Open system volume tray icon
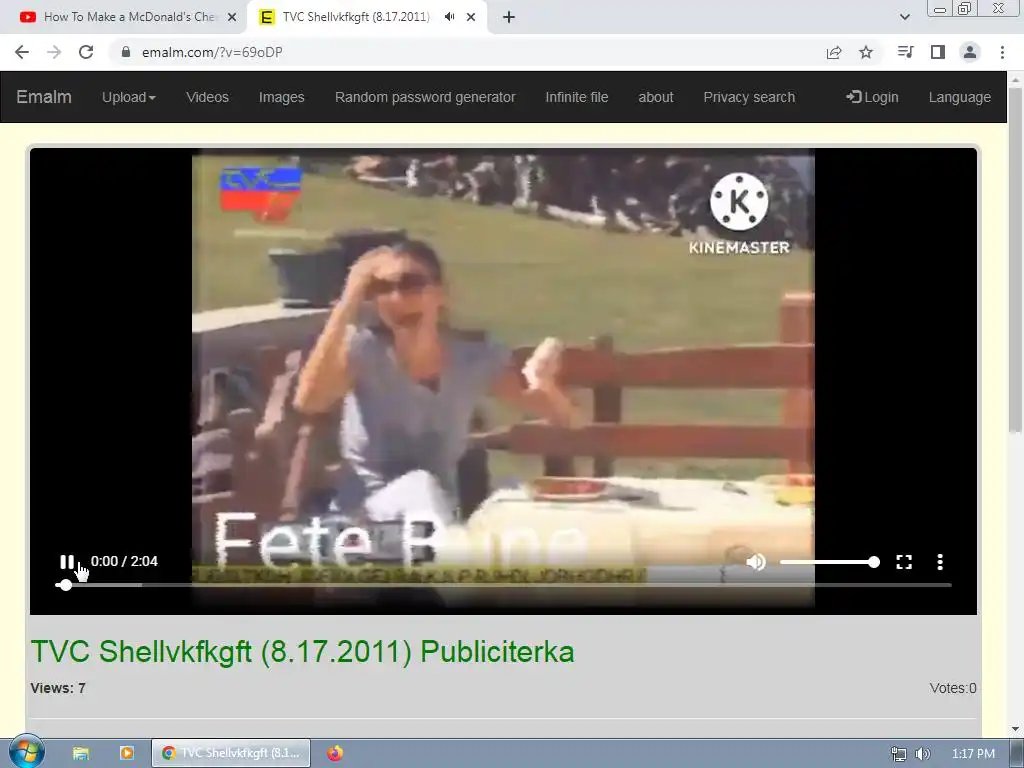The image size is (1024, 768). pyautogui.click(x=923, y=754)
